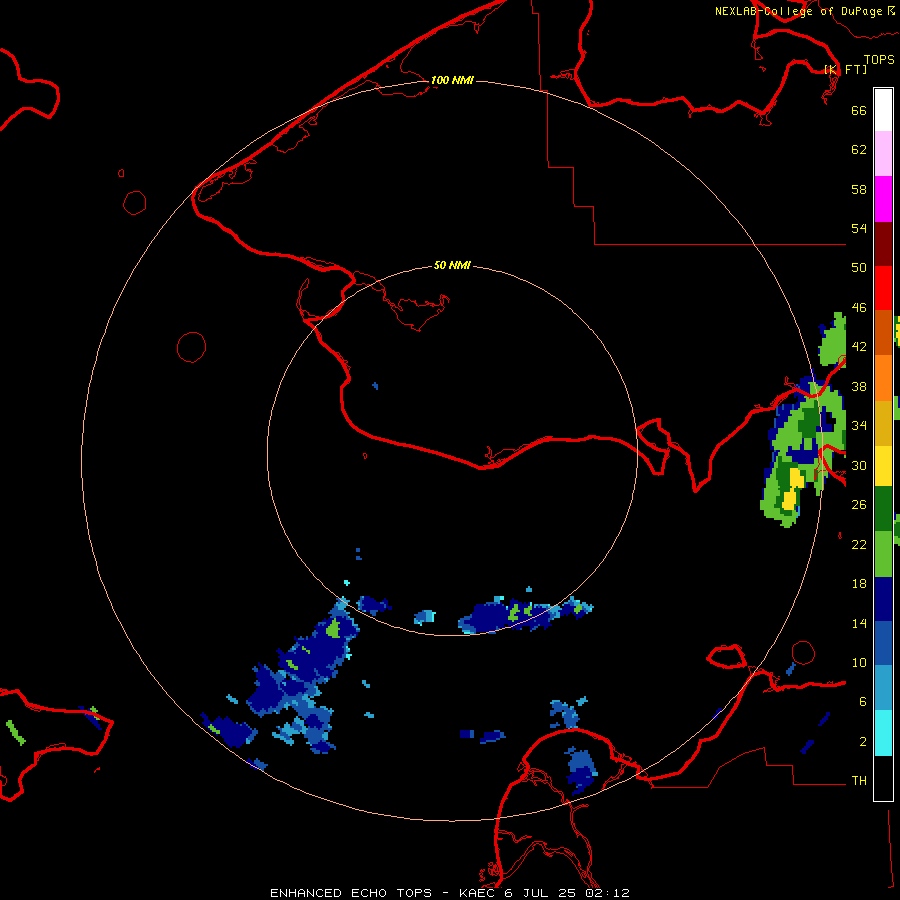Select the 26 legend value

tap(859, 505)
